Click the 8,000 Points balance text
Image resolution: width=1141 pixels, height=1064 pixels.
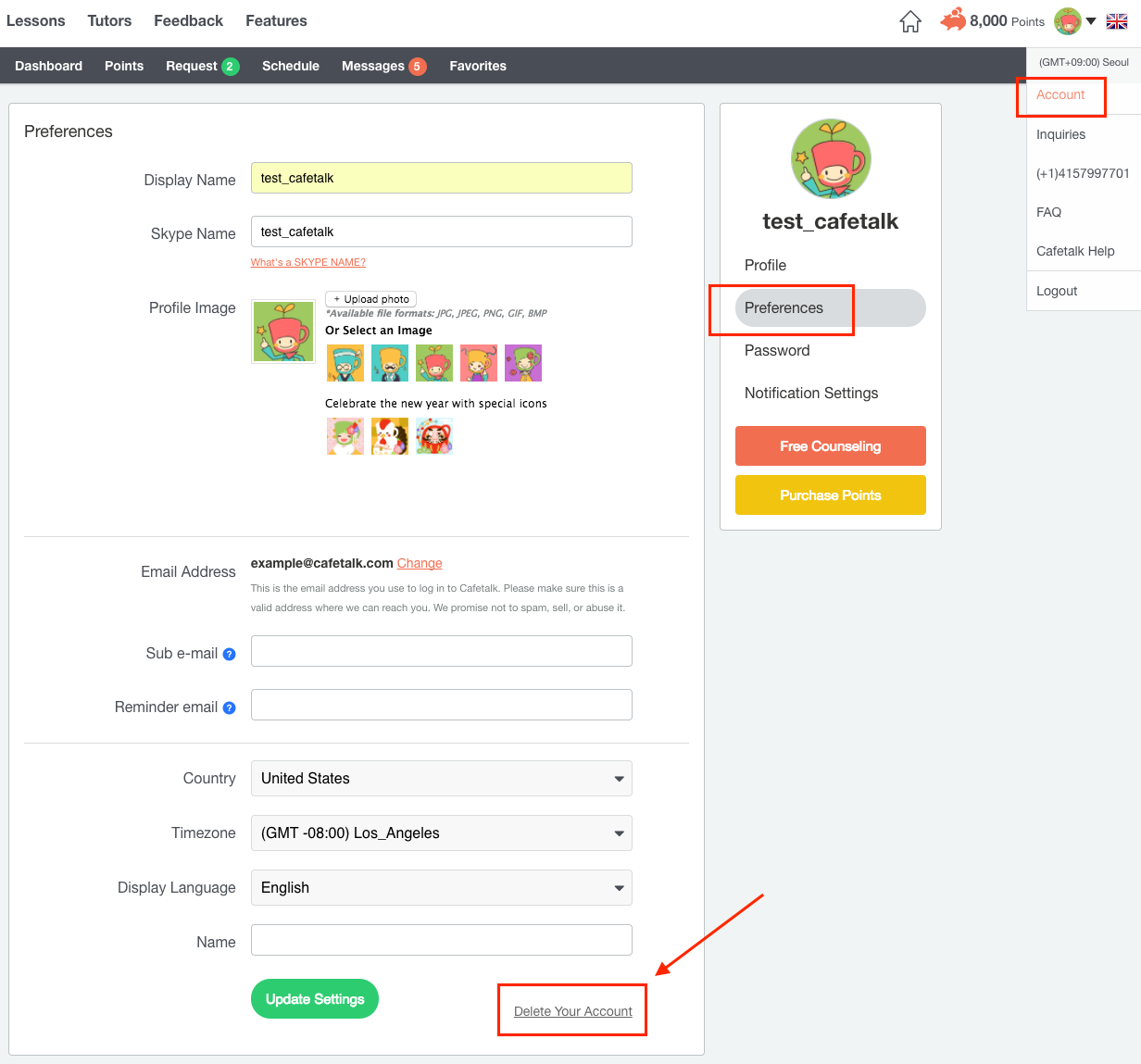[1007, 20]
